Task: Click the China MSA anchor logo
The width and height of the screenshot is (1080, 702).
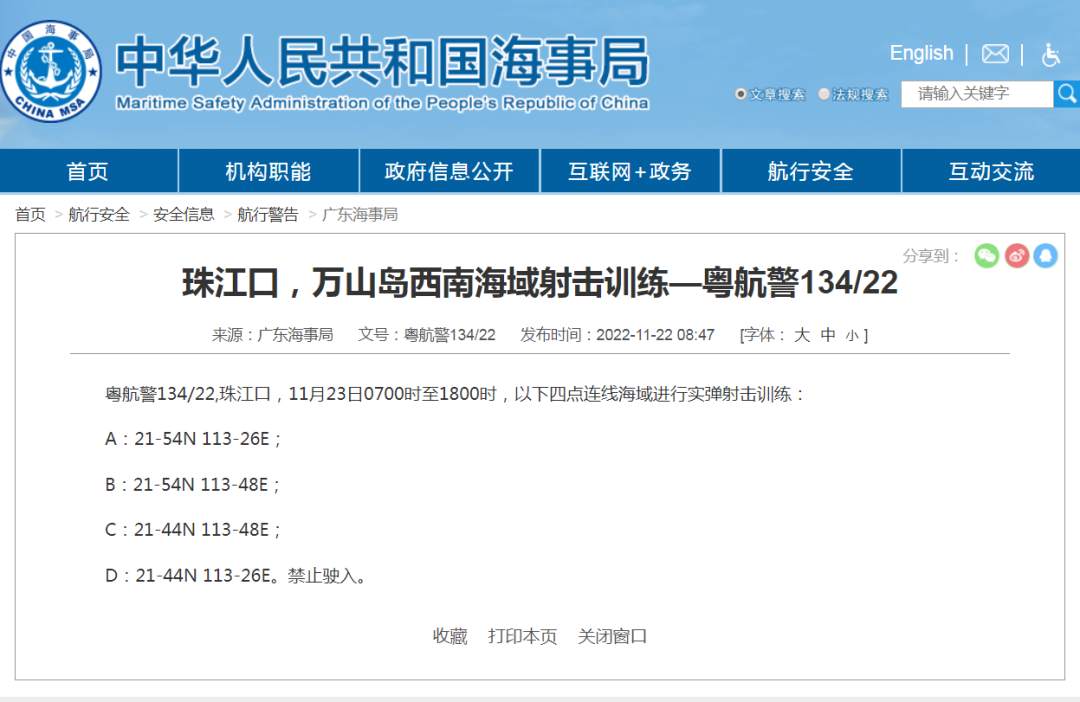Action: tap(50, 70)
